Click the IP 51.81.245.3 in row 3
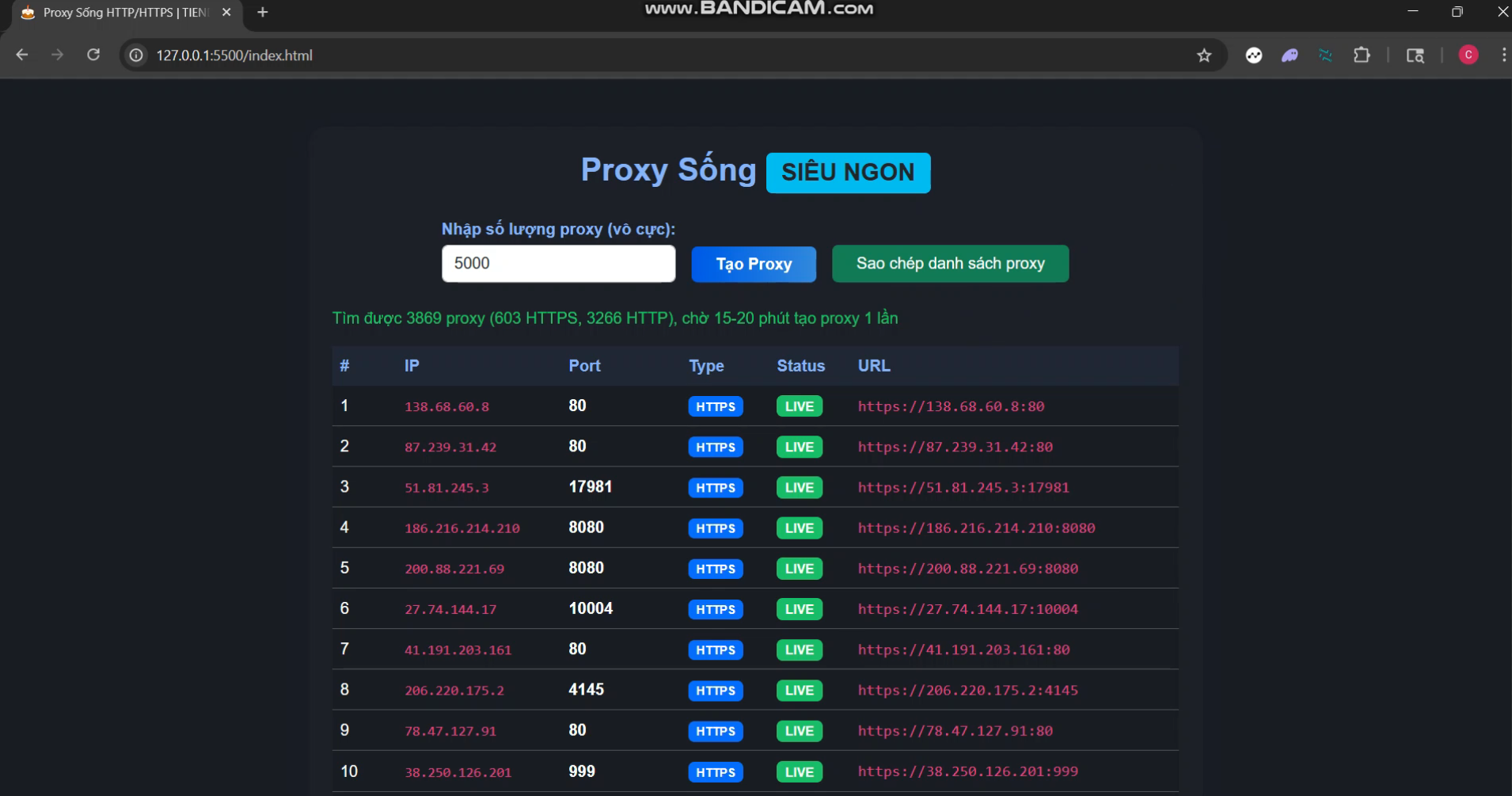 446,488
